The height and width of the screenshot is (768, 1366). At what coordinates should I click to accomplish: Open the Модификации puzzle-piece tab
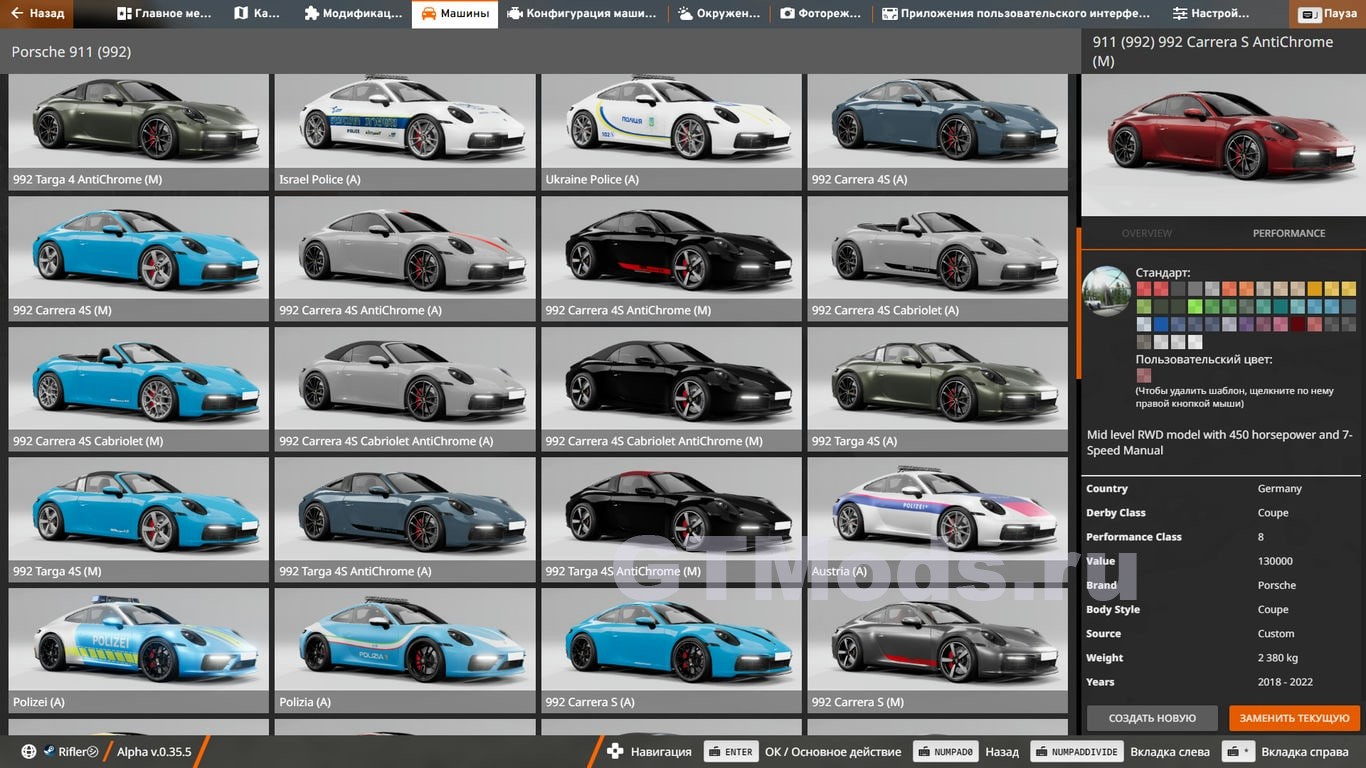click(x=352, y=14)
